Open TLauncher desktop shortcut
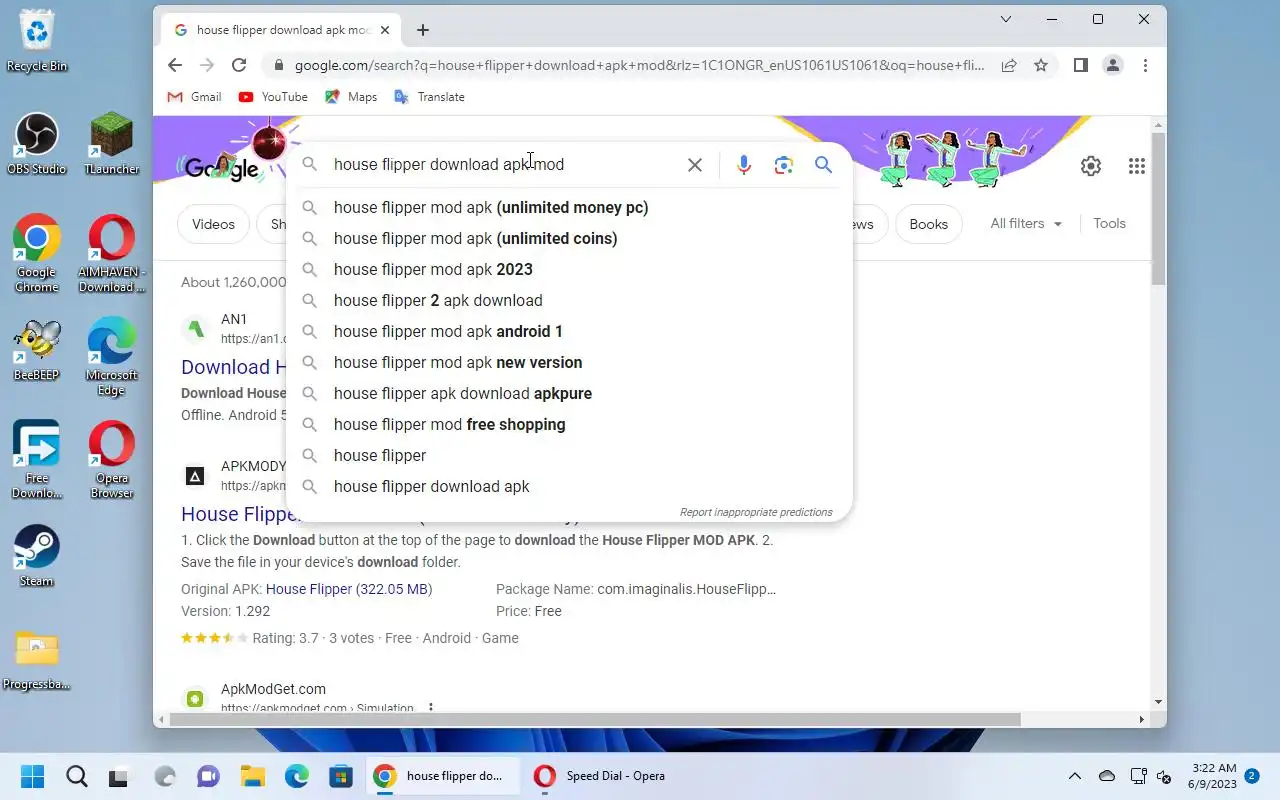The height and width of the screenshot is (800, 1280). point(112,143)
